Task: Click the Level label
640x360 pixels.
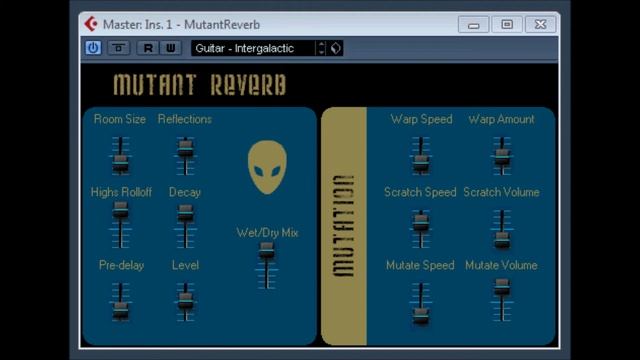Action: pos(185,265)
